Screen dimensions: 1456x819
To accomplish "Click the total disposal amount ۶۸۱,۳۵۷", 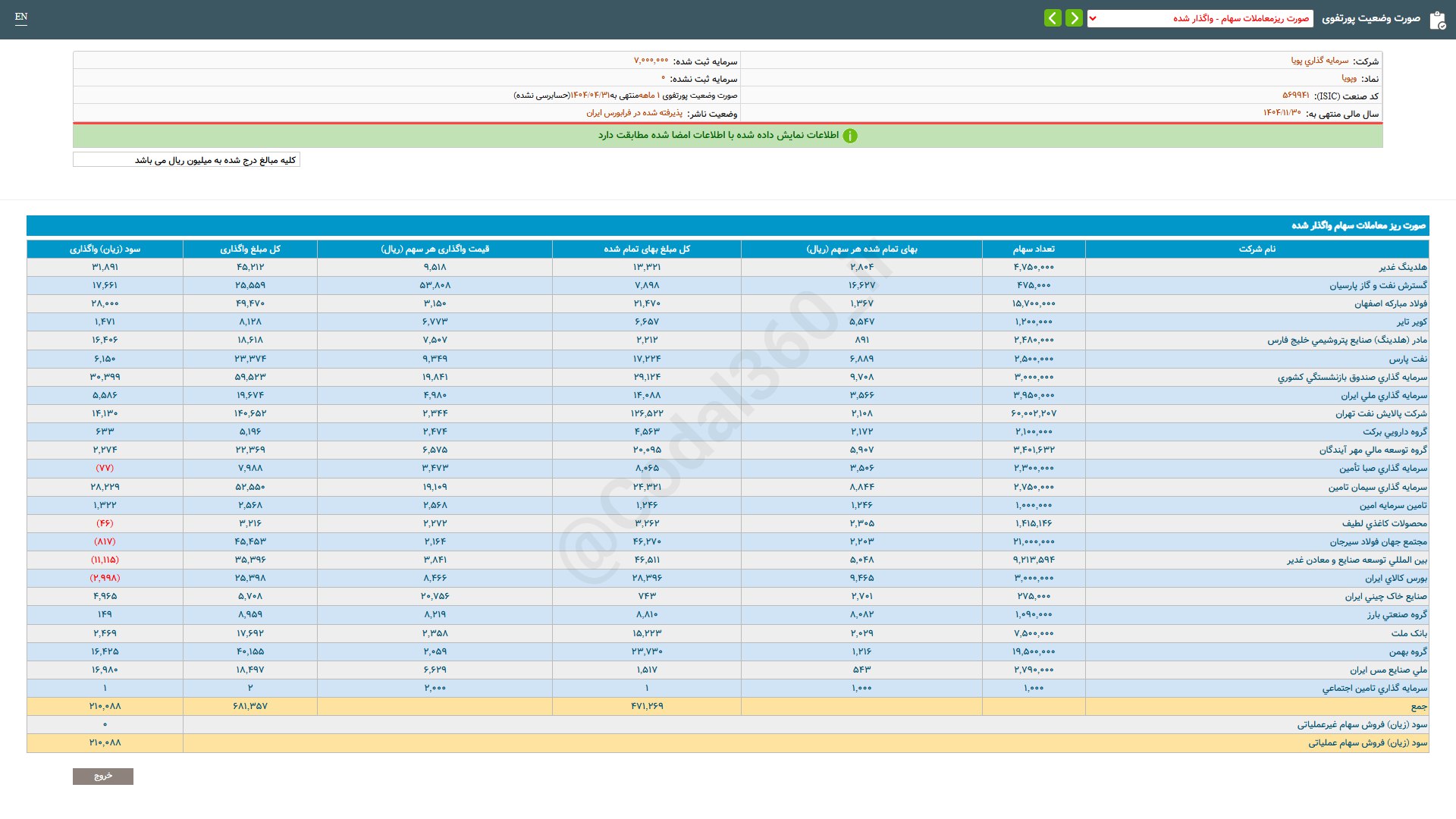I will point(250,706).
